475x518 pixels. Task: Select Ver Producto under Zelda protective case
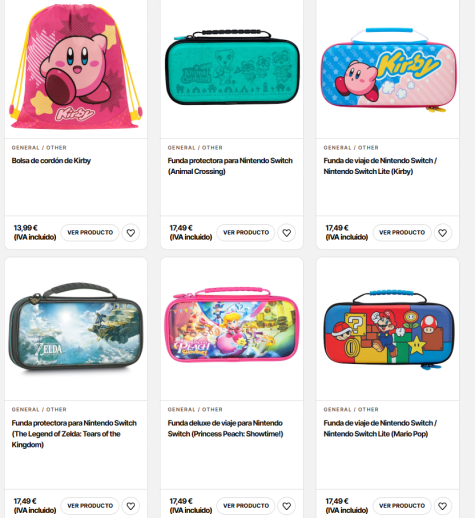[90, 506]
